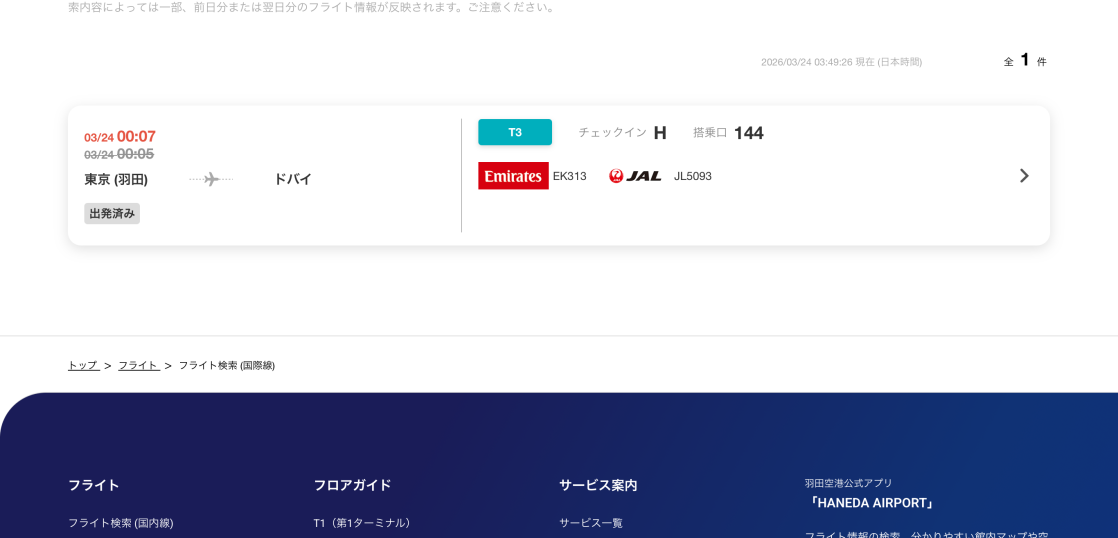
Task: Click the airplane icon between Tokyo and Dubai
Action: 211,179
